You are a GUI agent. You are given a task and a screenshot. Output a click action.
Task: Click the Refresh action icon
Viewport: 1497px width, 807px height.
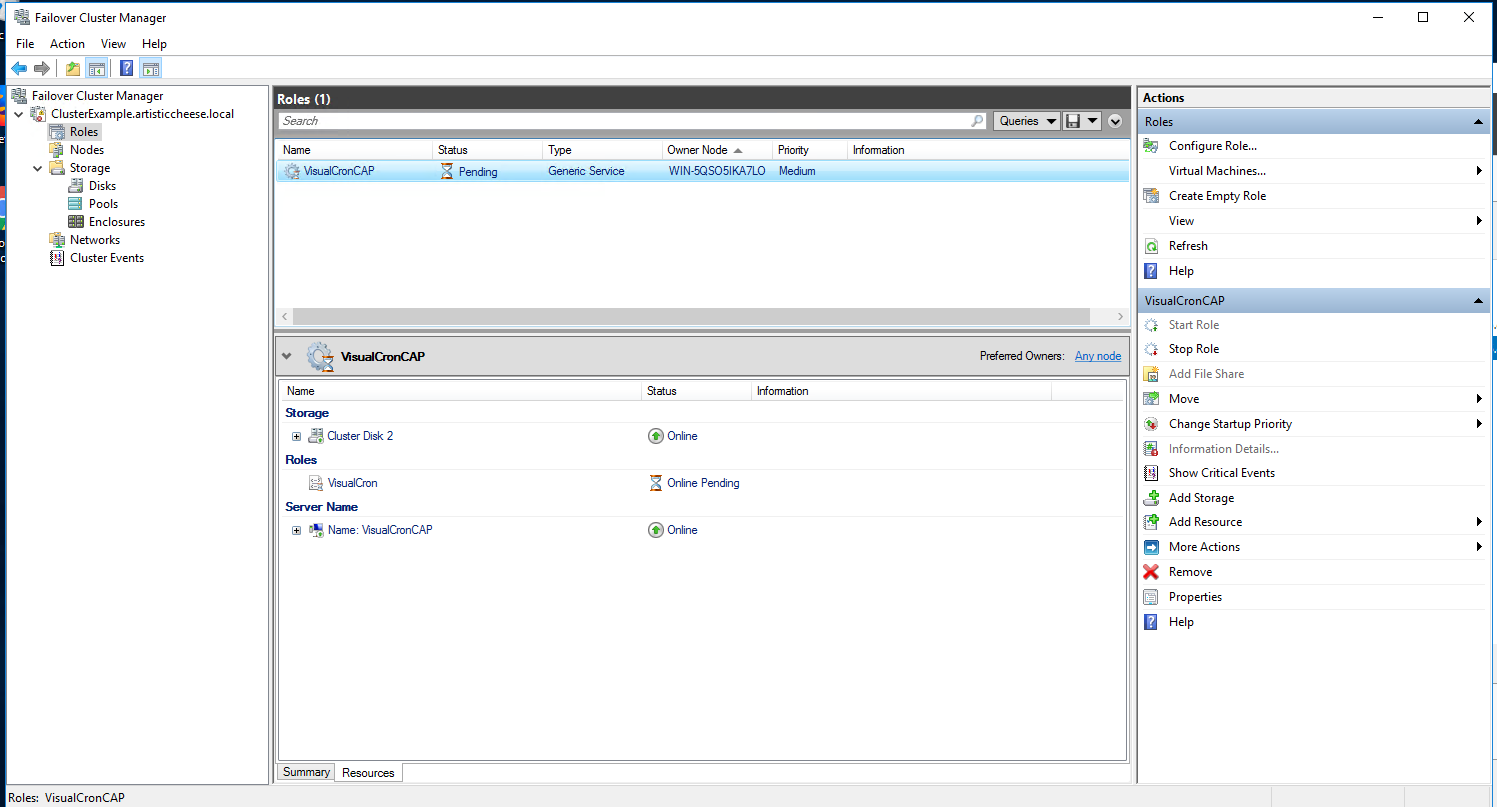pyautogui.click(x=1151, y=246)
